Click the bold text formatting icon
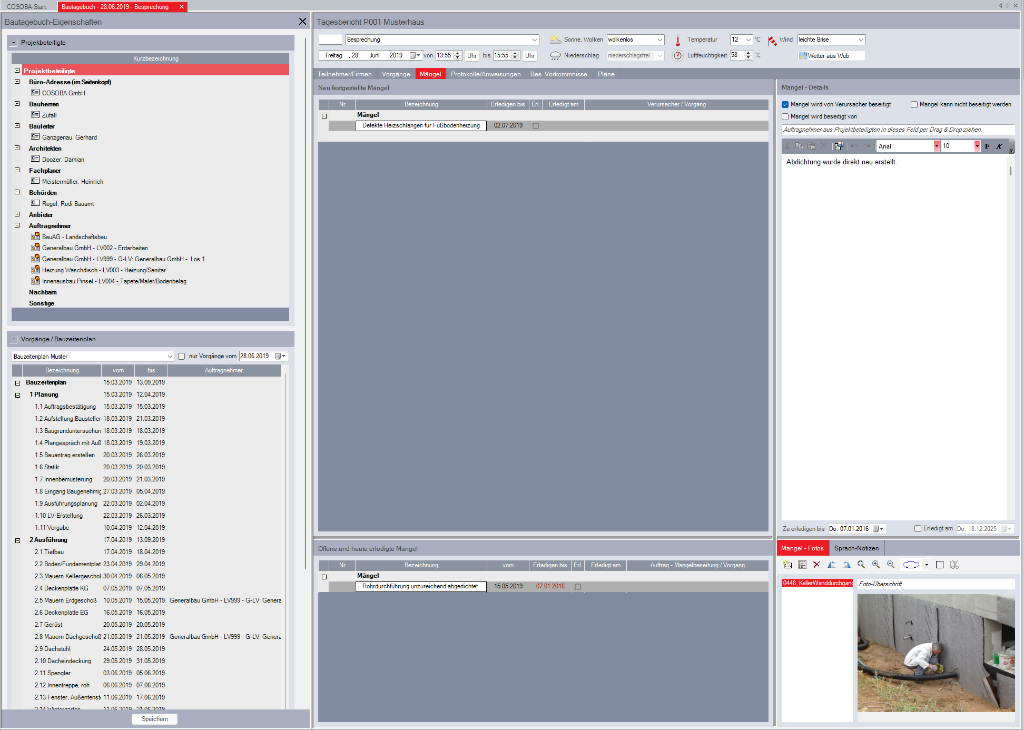1024x730 pixels. 987,146
